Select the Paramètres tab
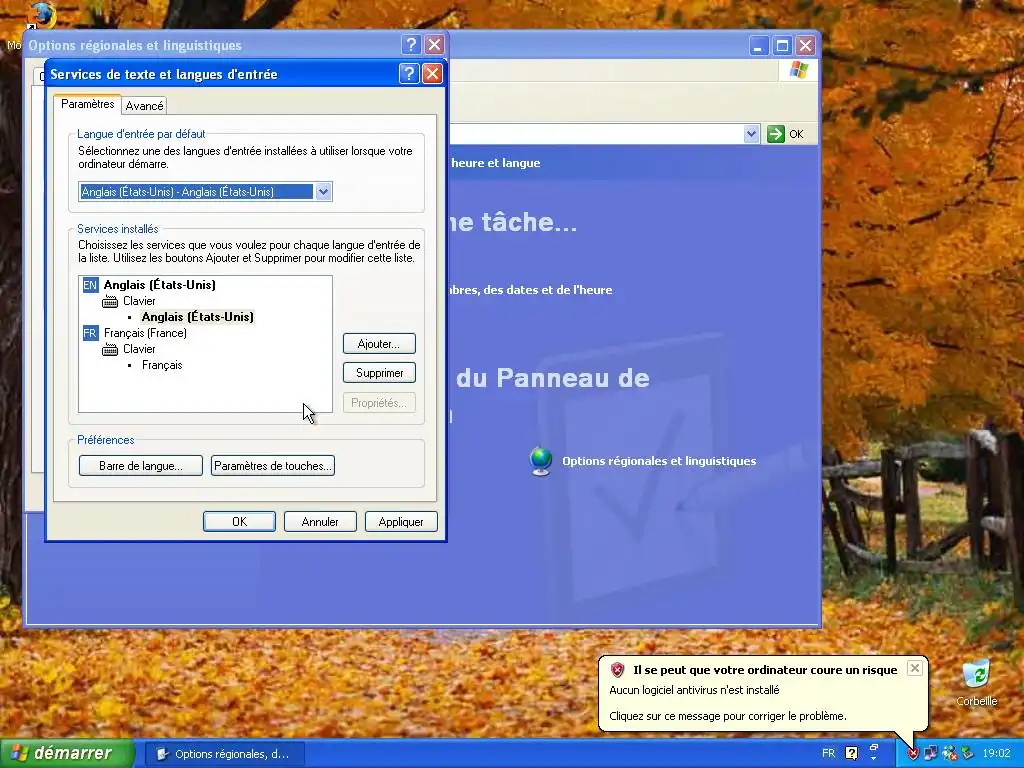The height and width of the screenshot is (768, 1024). point(88,104)
